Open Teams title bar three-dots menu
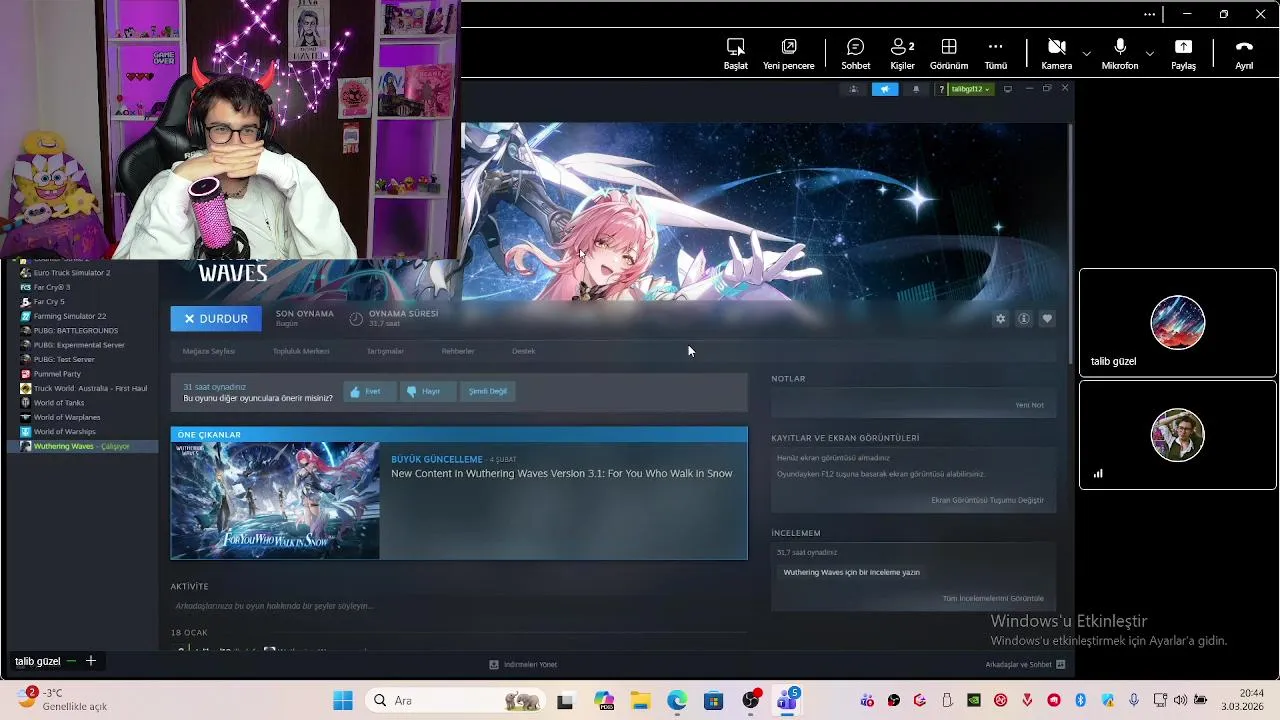Image resolution: width=1280 pixels, height=720 pixels. (x=1150, y=14)
